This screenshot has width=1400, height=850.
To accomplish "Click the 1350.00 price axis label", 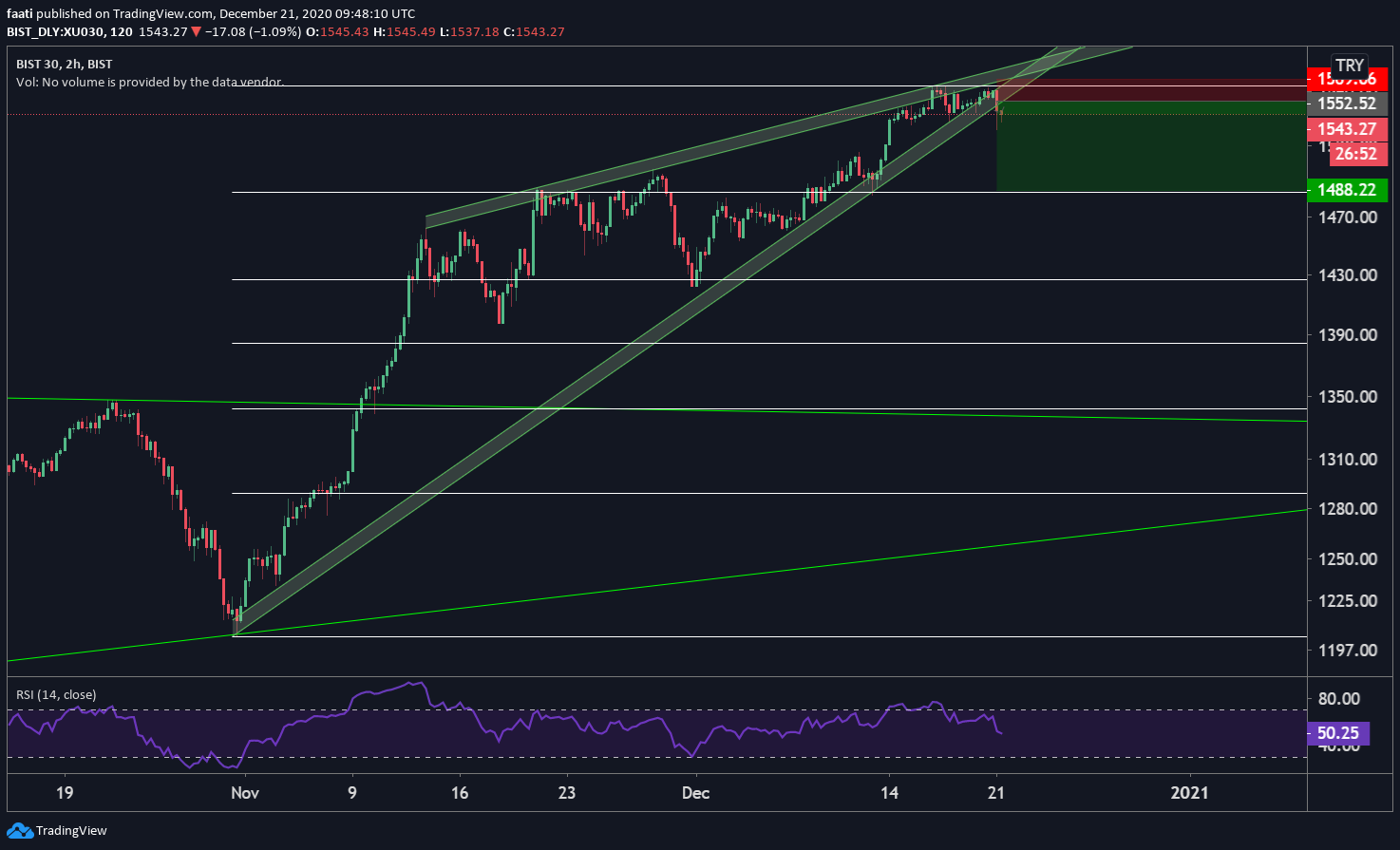I will [x=1347, y=397].
